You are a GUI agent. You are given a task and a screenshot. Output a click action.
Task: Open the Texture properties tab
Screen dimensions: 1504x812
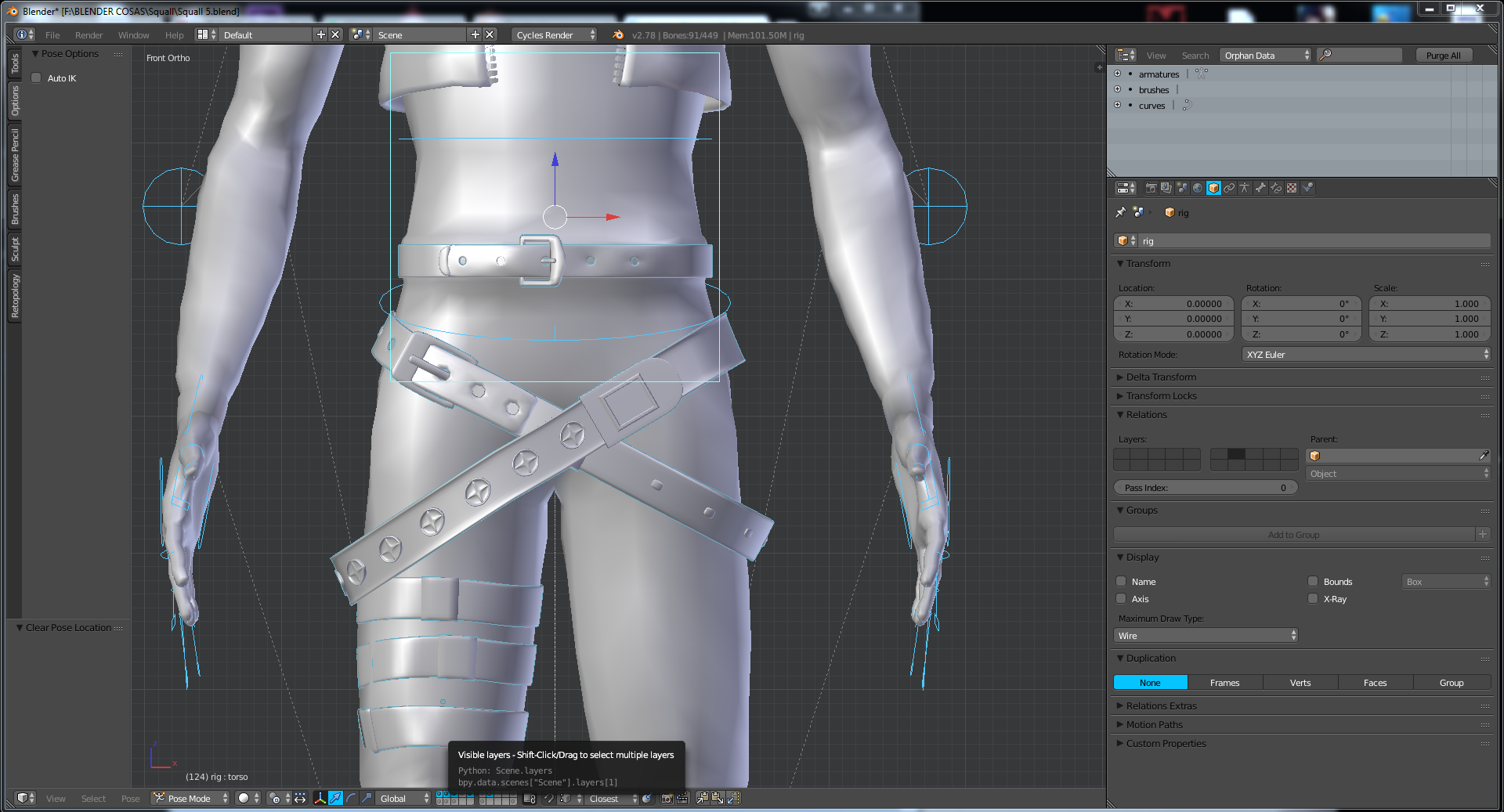click(x=1292, y=188)
